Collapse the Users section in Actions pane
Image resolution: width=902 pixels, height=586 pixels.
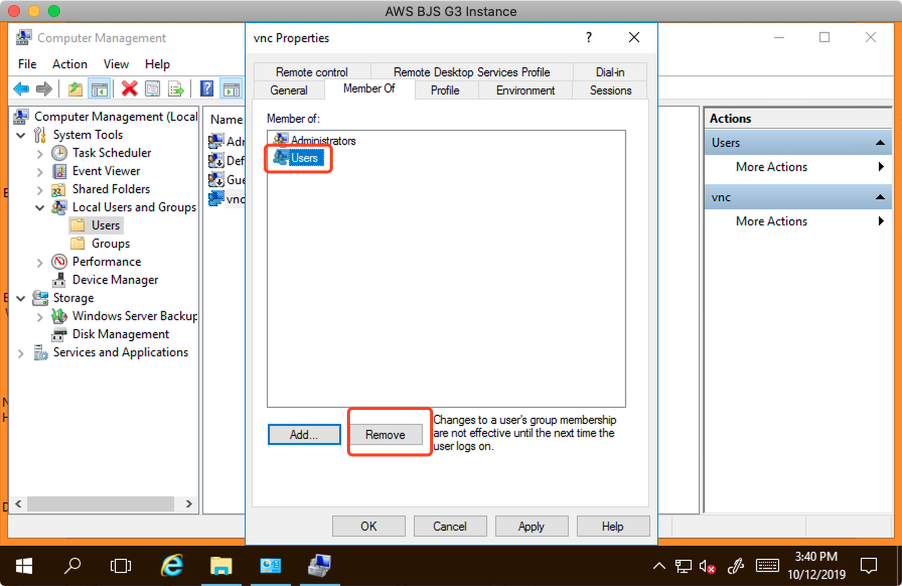(x=880, y=143)
